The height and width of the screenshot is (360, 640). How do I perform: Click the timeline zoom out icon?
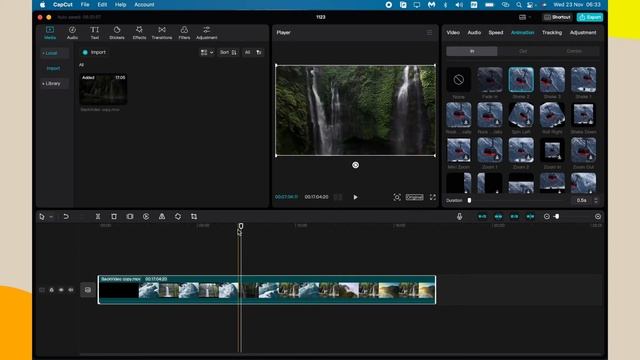click(x=547, y=217)
